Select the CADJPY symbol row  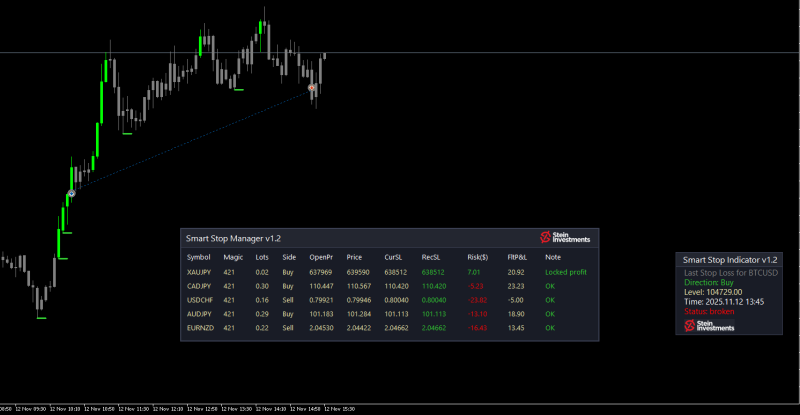[x=390, y=286]
